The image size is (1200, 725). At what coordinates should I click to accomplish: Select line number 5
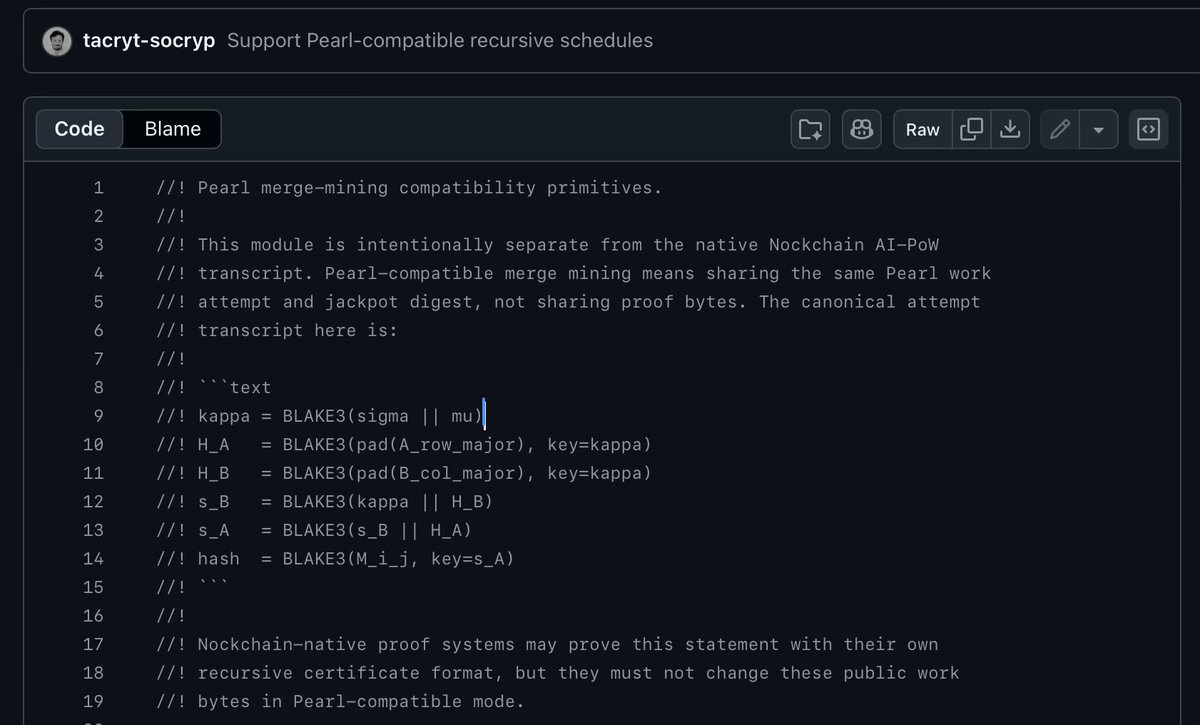(98, 301)
